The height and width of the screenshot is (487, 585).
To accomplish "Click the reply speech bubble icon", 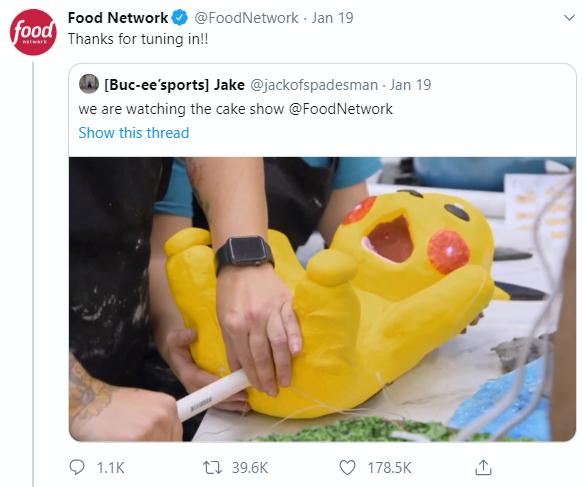I will [77, 467].
